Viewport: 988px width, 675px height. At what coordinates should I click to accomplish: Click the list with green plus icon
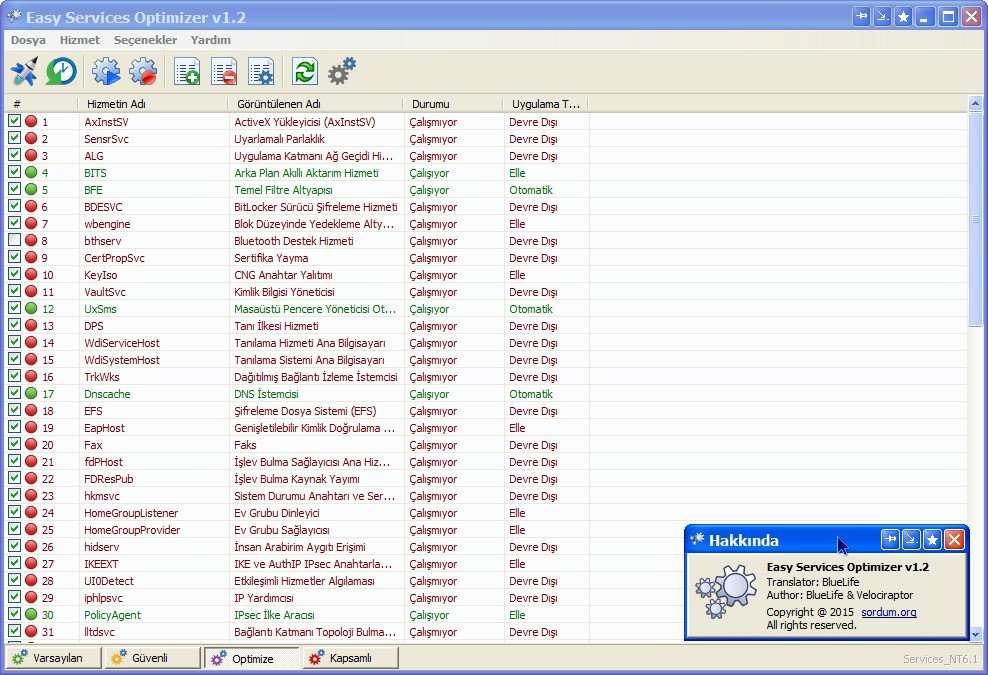187,71
